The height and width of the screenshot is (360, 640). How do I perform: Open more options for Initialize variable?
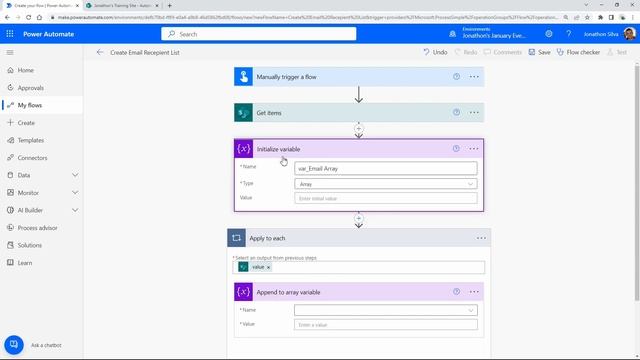[473, 149]
